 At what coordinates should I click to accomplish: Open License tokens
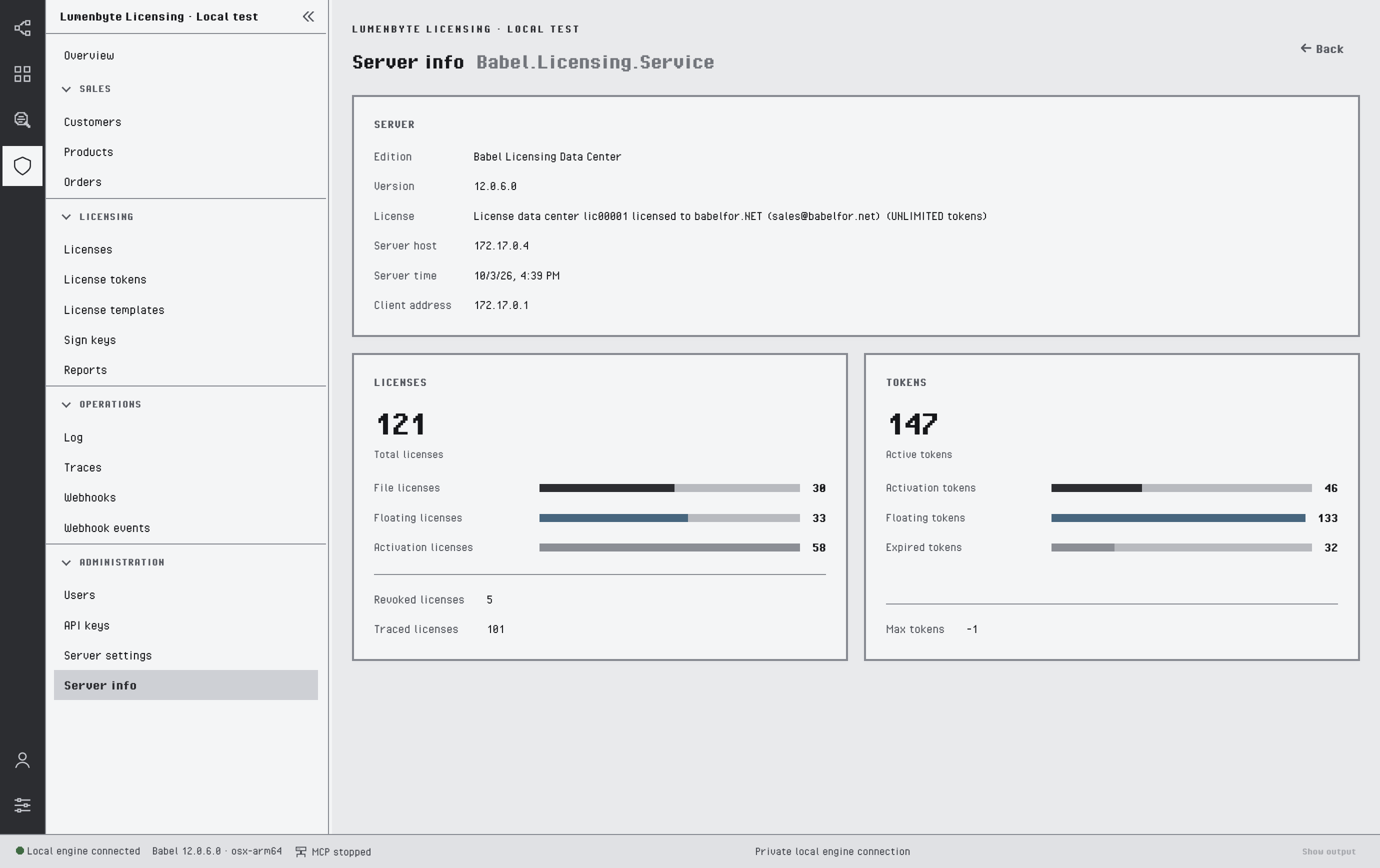tap(185, 279)
